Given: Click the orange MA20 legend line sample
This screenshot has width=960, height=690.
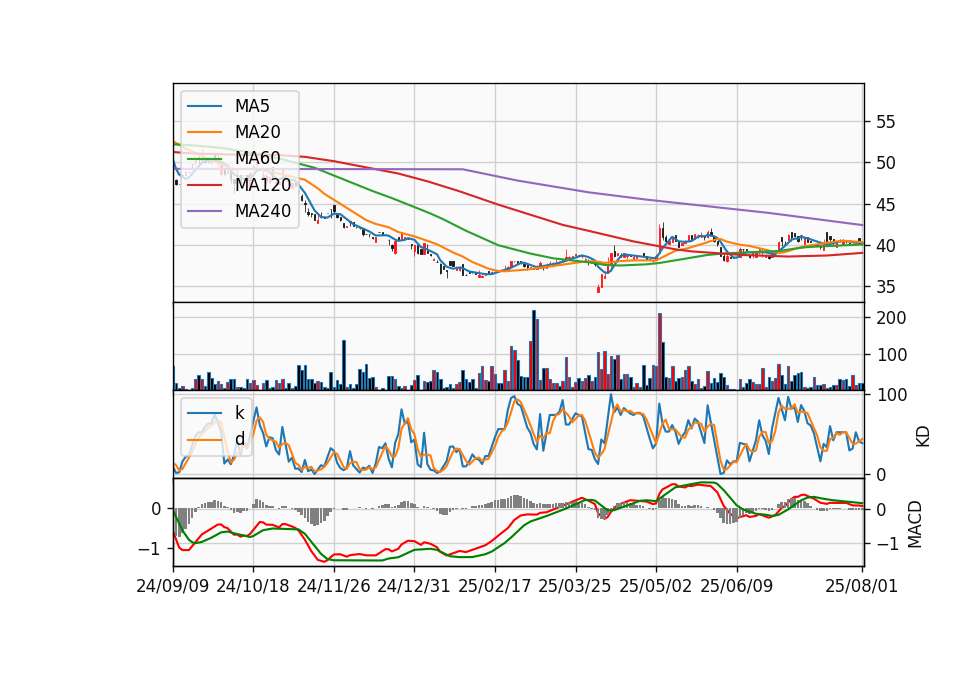Looking at the screenshot, I should pos(204,132).
